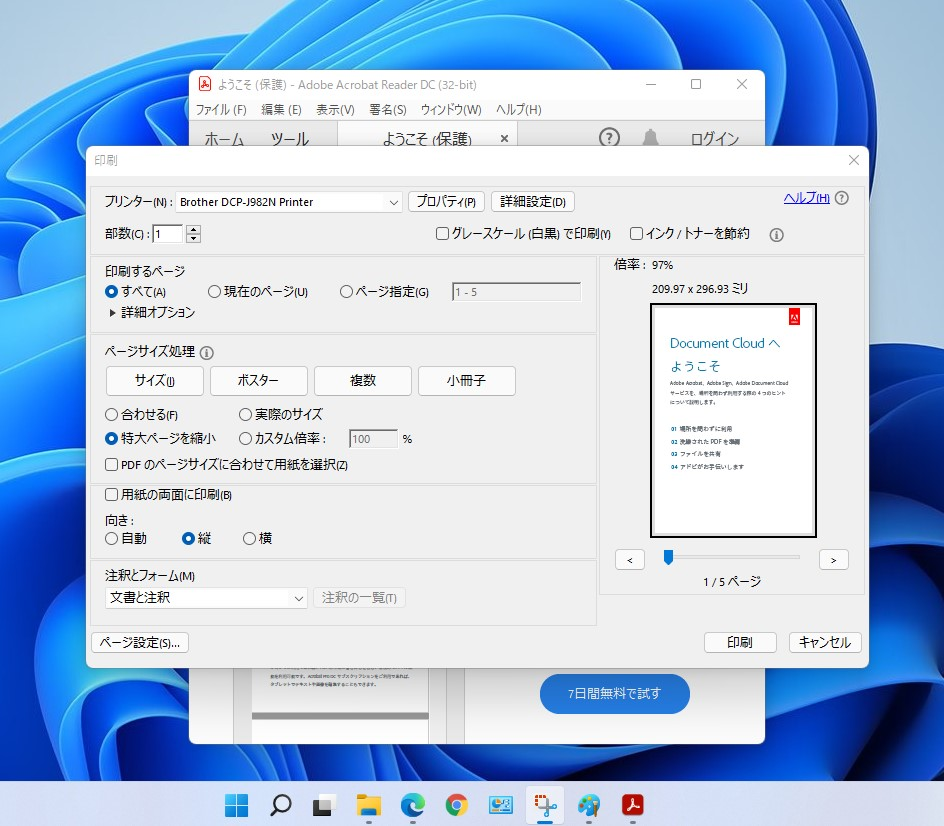Open ウィンドウ menu in Acrobat window
The width and height of the screenshot is (944, 826).
451,110
